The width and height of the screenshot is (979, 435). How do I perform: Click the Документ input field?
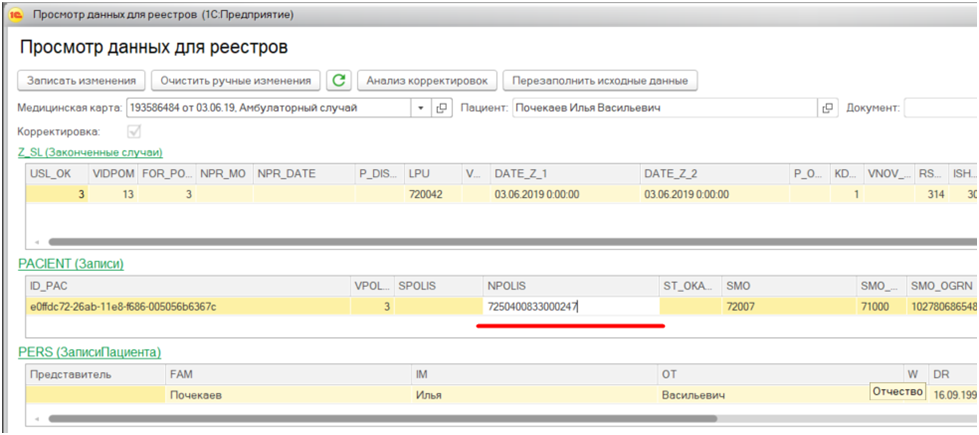(x=940, y=108)
